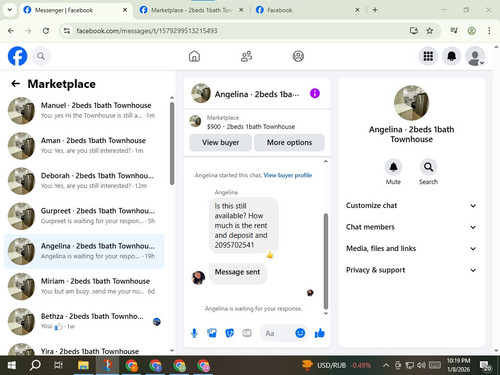Viewport: 500px width, 375px height.
Task: Open conversation information purple icon
Action: point(315,93)
